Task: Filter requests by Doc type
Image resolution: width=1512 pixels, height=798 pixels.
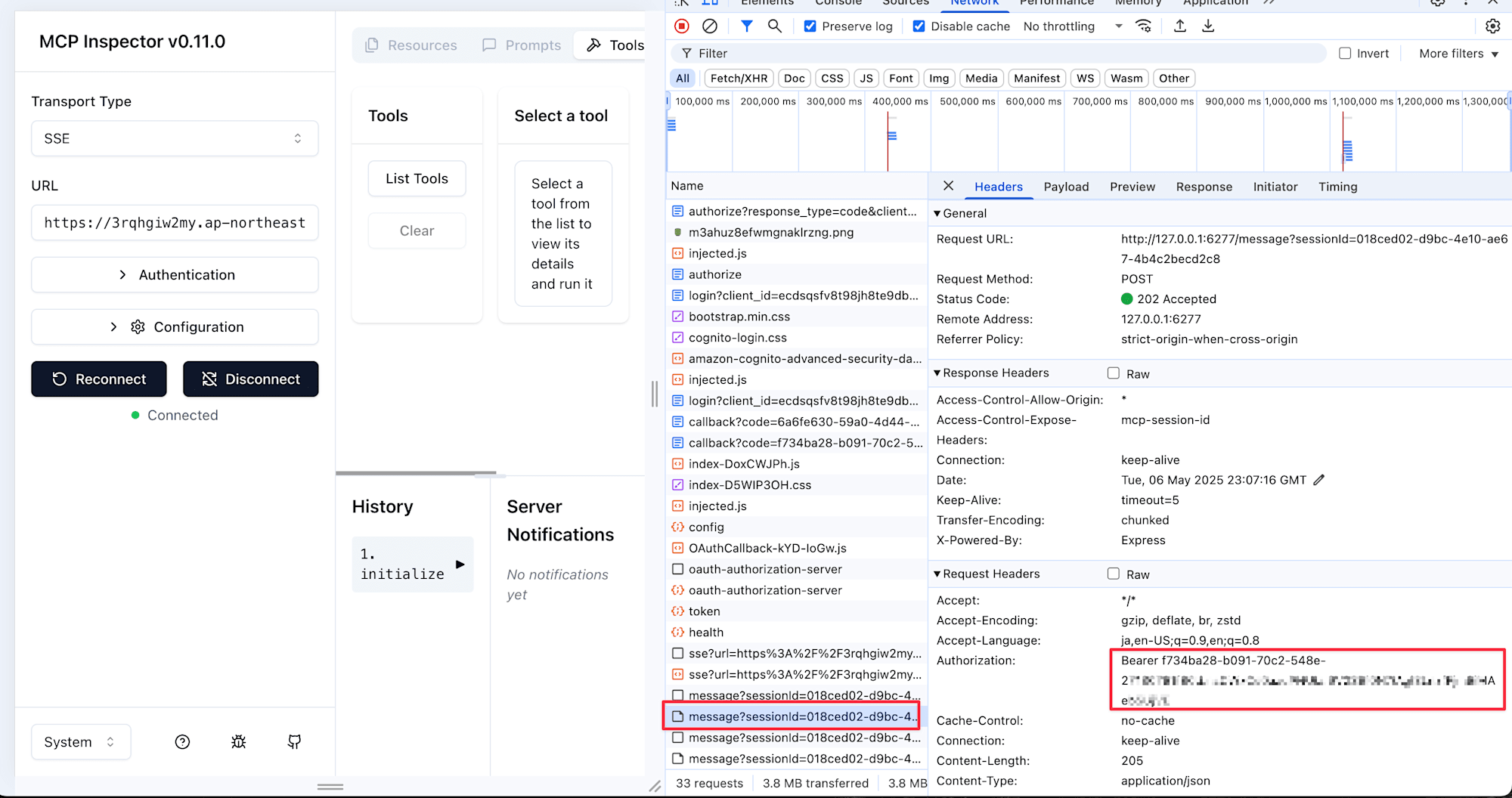Action: coord(794,79)
